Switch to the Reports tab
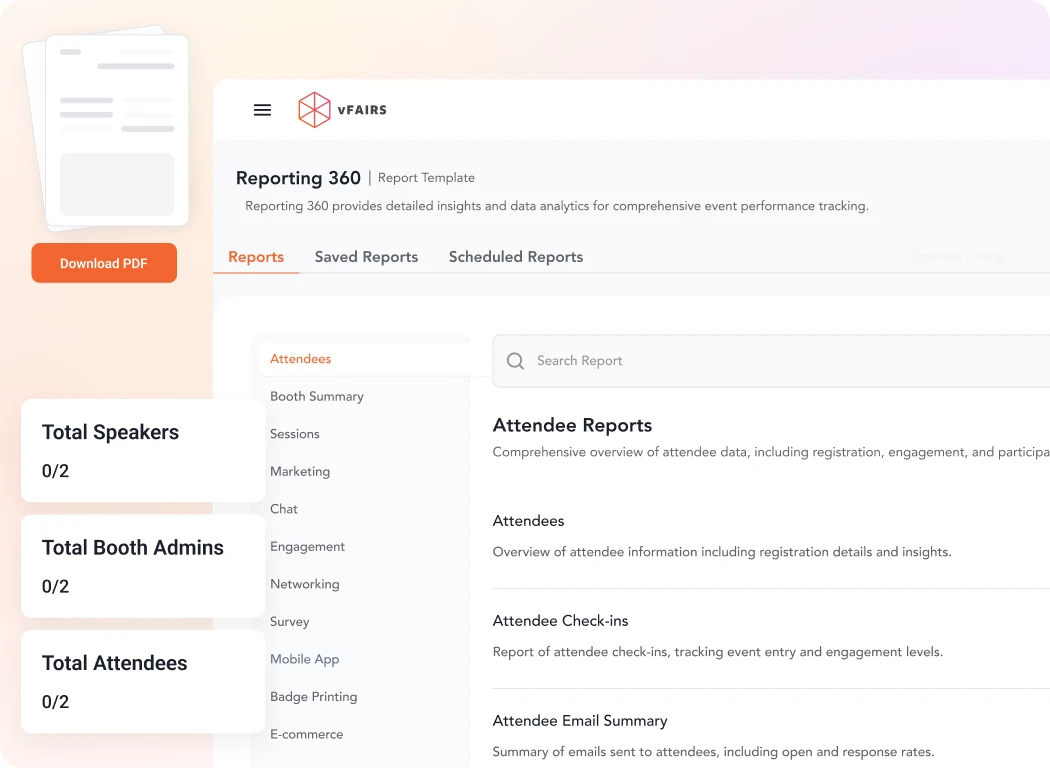Viewport: 1050px width, 768px height. point(256,257)
